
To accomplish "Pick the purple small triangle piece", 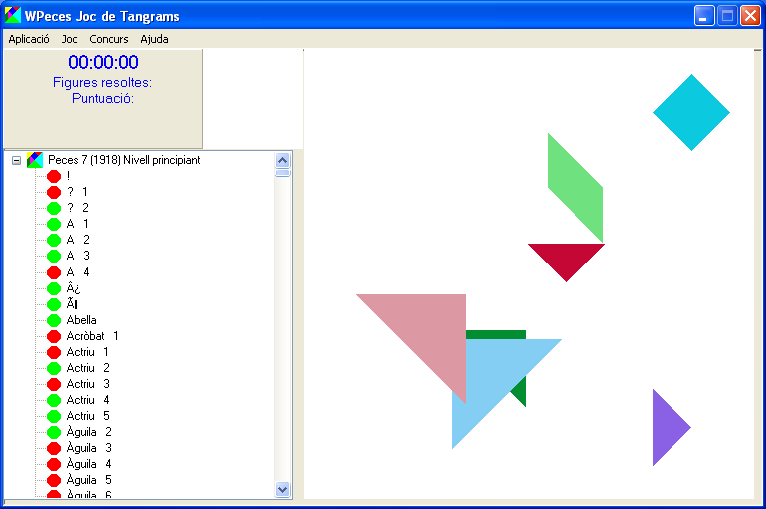I will (666, 428).
